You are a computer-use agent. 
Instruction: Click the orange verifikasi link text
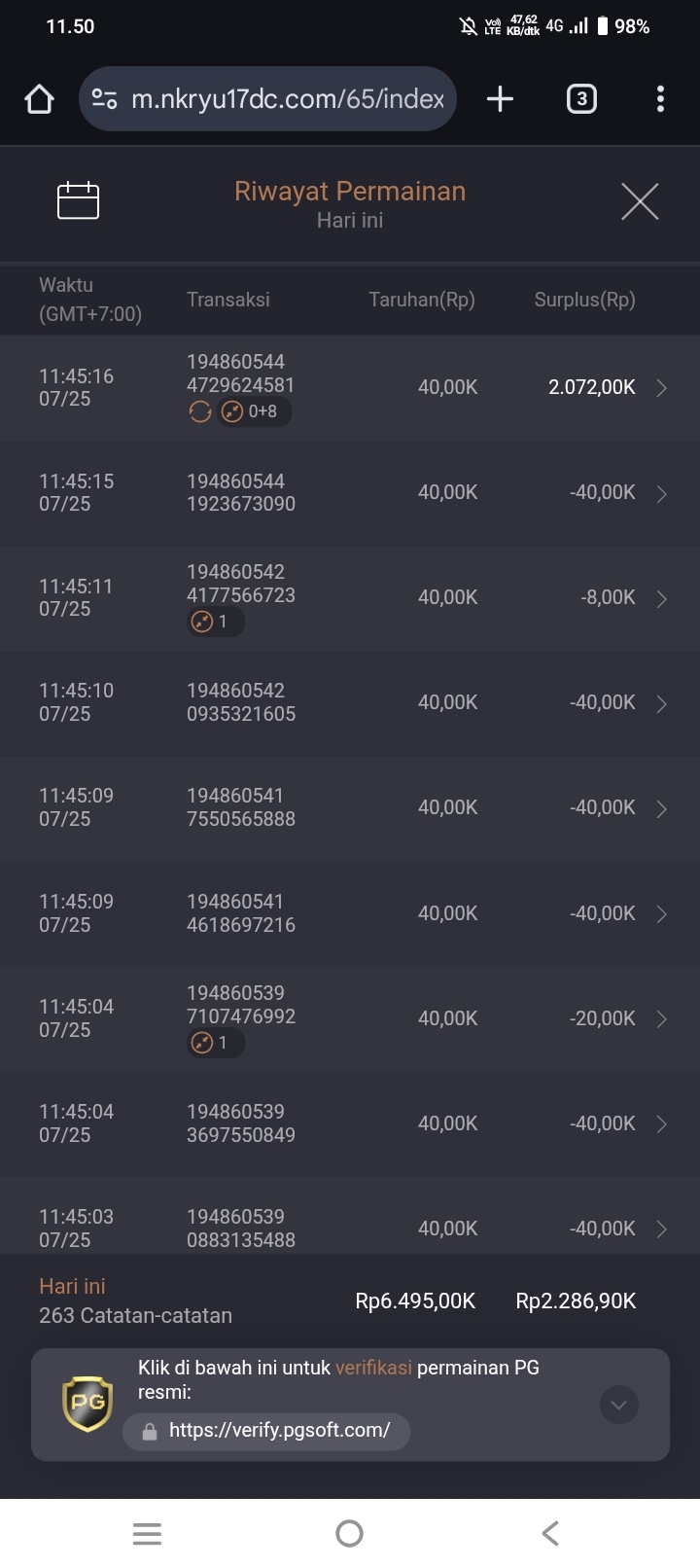coord(373,1368)
